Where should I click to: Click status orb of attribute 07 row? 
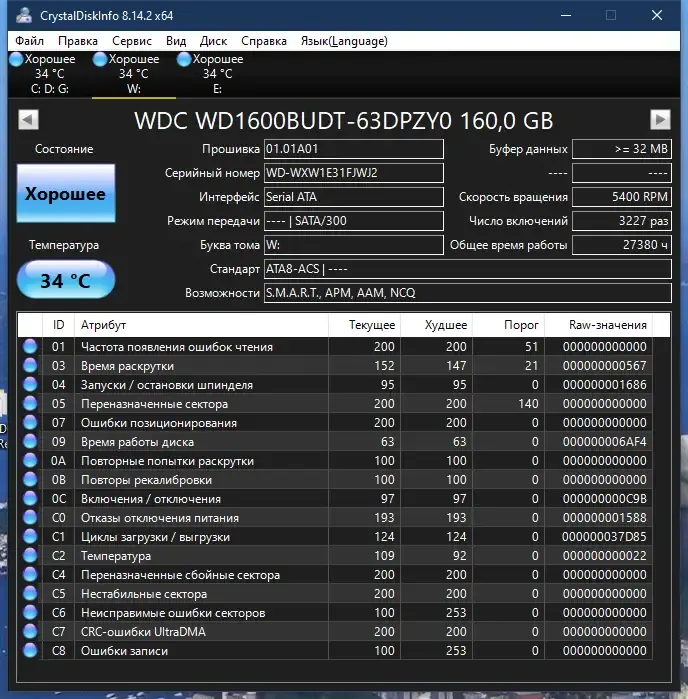pos(30,423)
